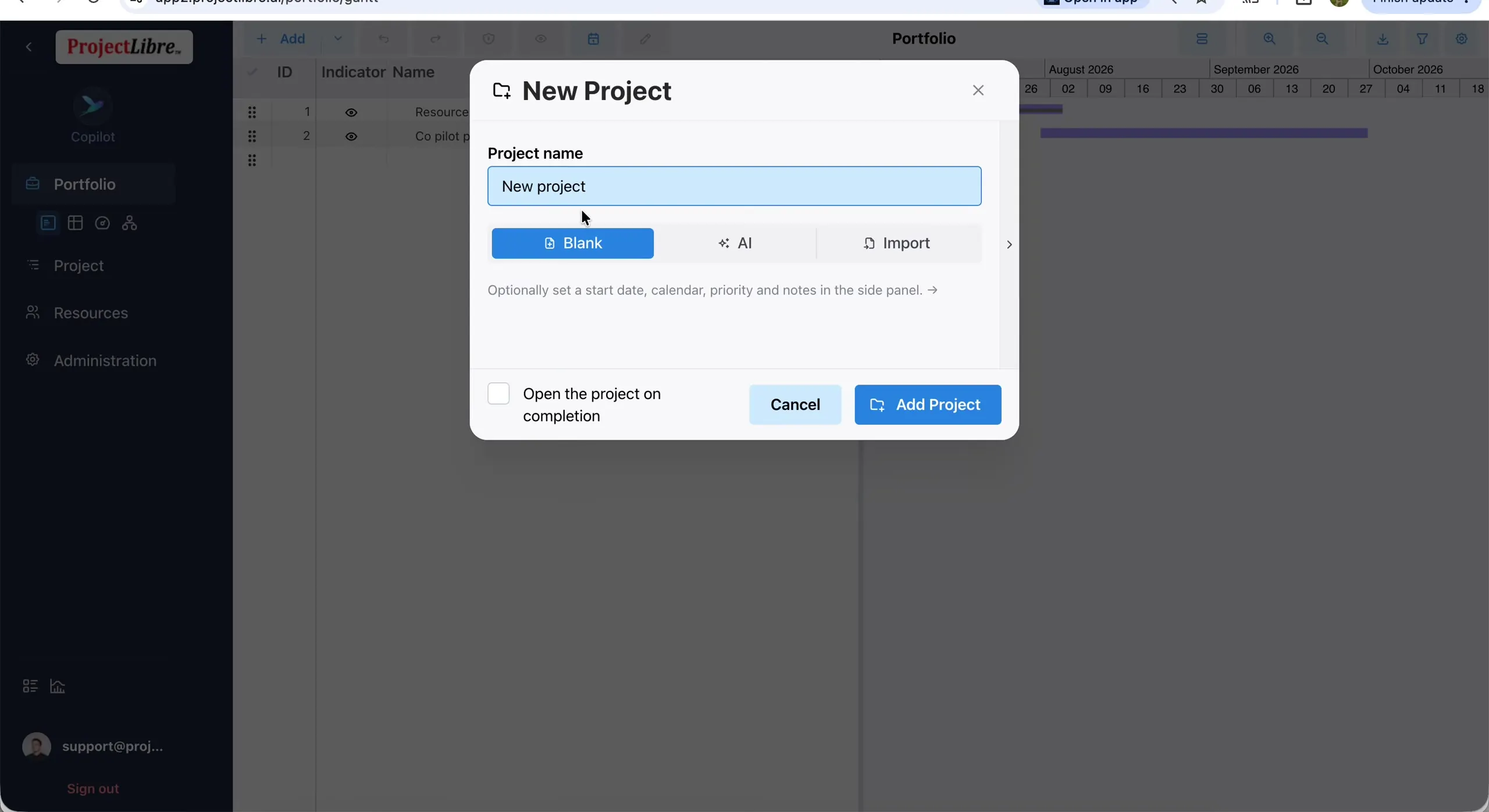Toggle visibility eye for row 1

[351, 112]
